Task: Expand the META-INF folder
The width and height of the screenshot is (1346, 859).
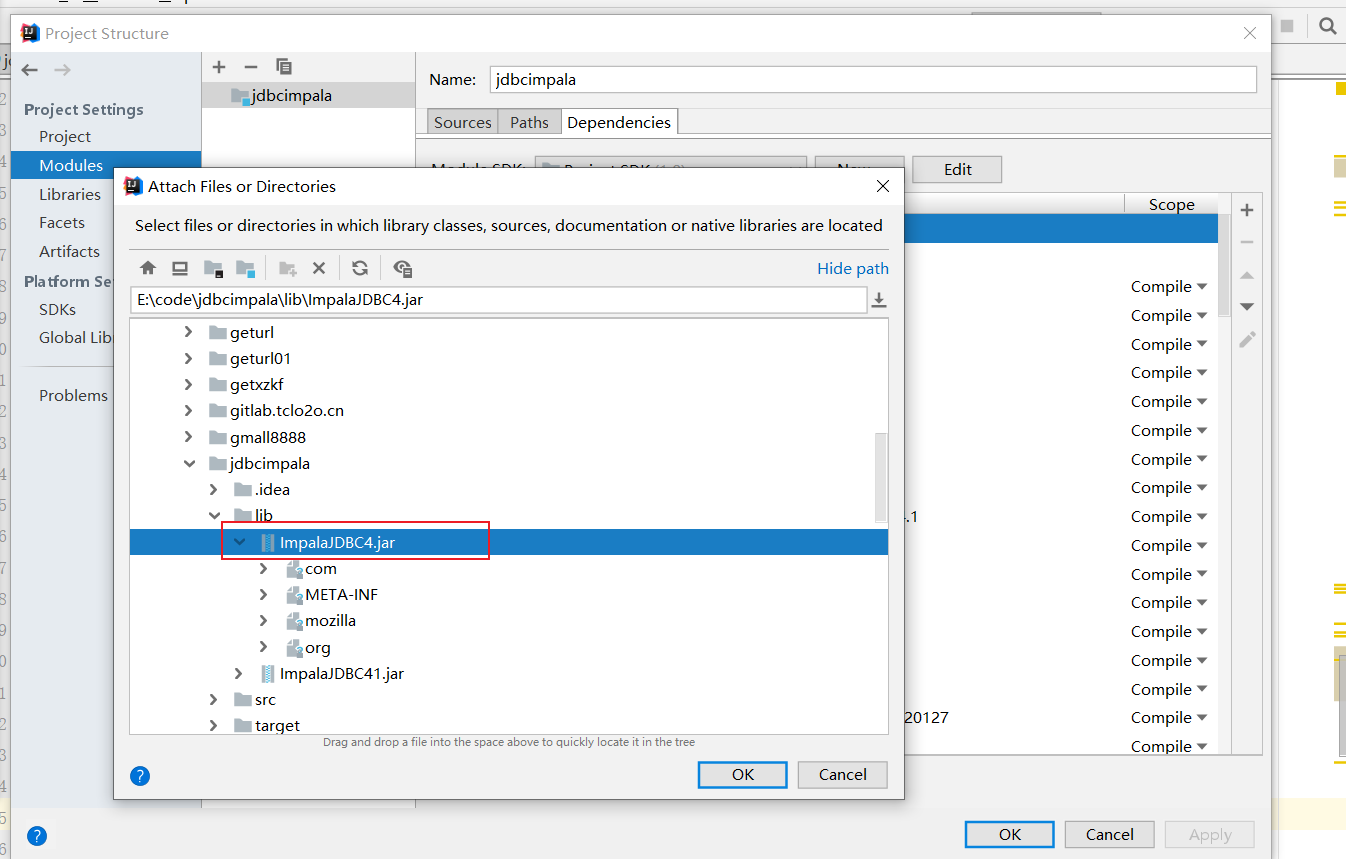Action: (x=264, y=594)
